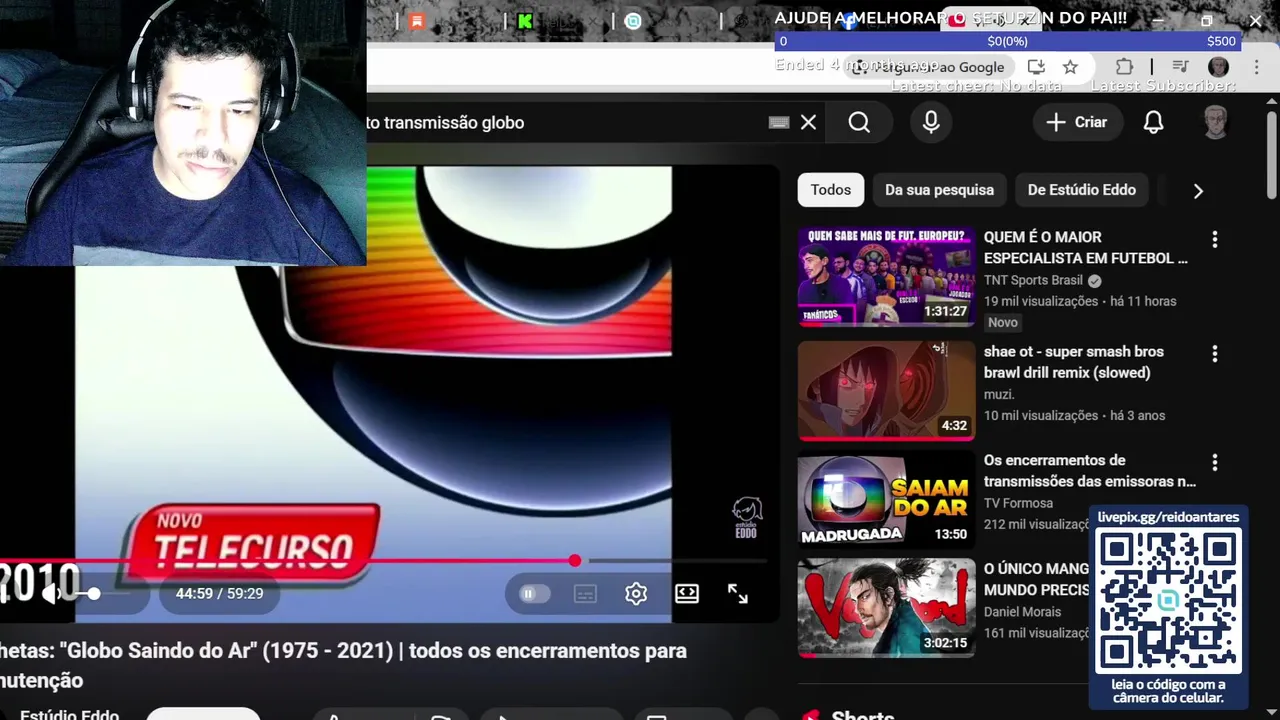
Task: Open options for TNT Sports Brasil video
Action: click(1214, 240)
